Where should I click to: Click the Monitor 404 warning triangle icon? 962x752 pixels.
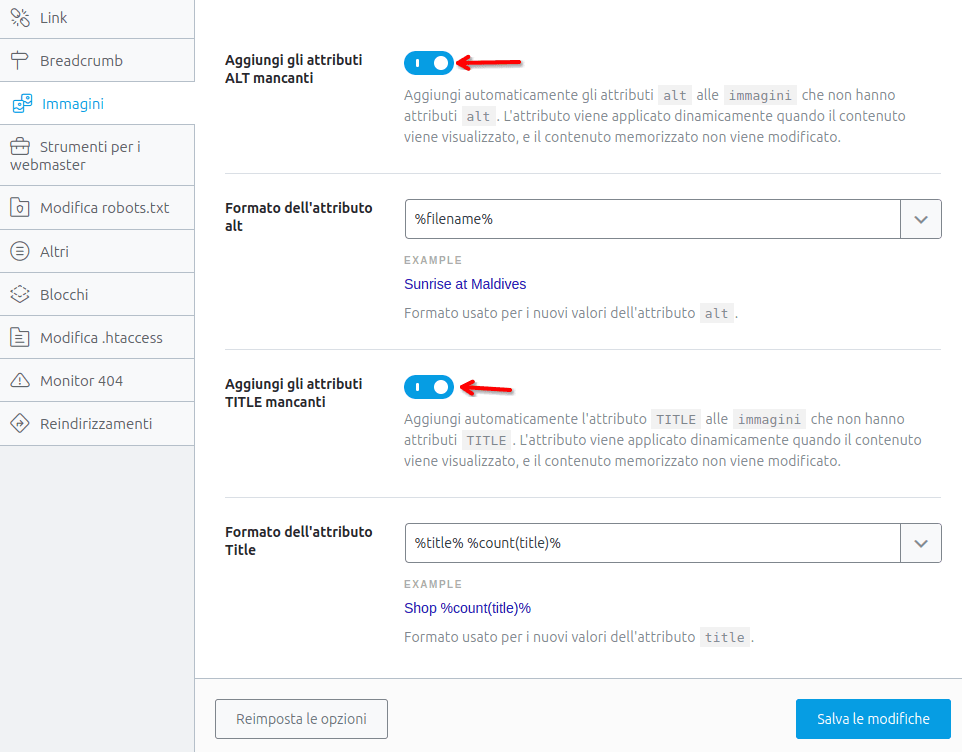pos(20,380)
